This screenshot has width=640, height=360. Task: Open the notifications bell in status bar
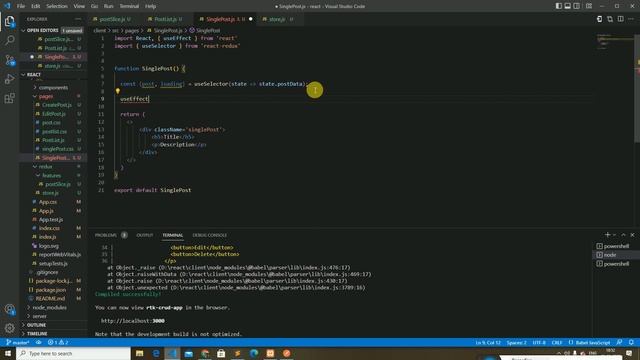(x=631, y=342)
